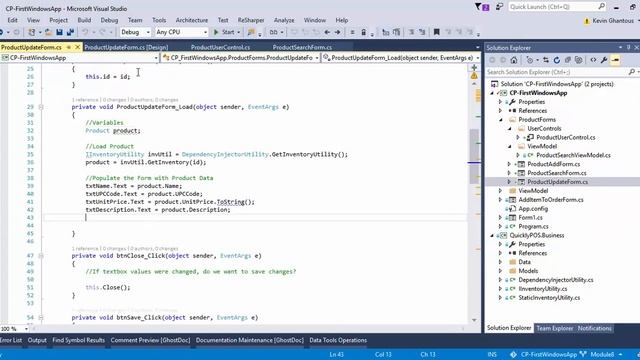Collapse the QuicklyPOS.Business project node
The height and width of the screenshot is (360, 640).
(492, 236)
